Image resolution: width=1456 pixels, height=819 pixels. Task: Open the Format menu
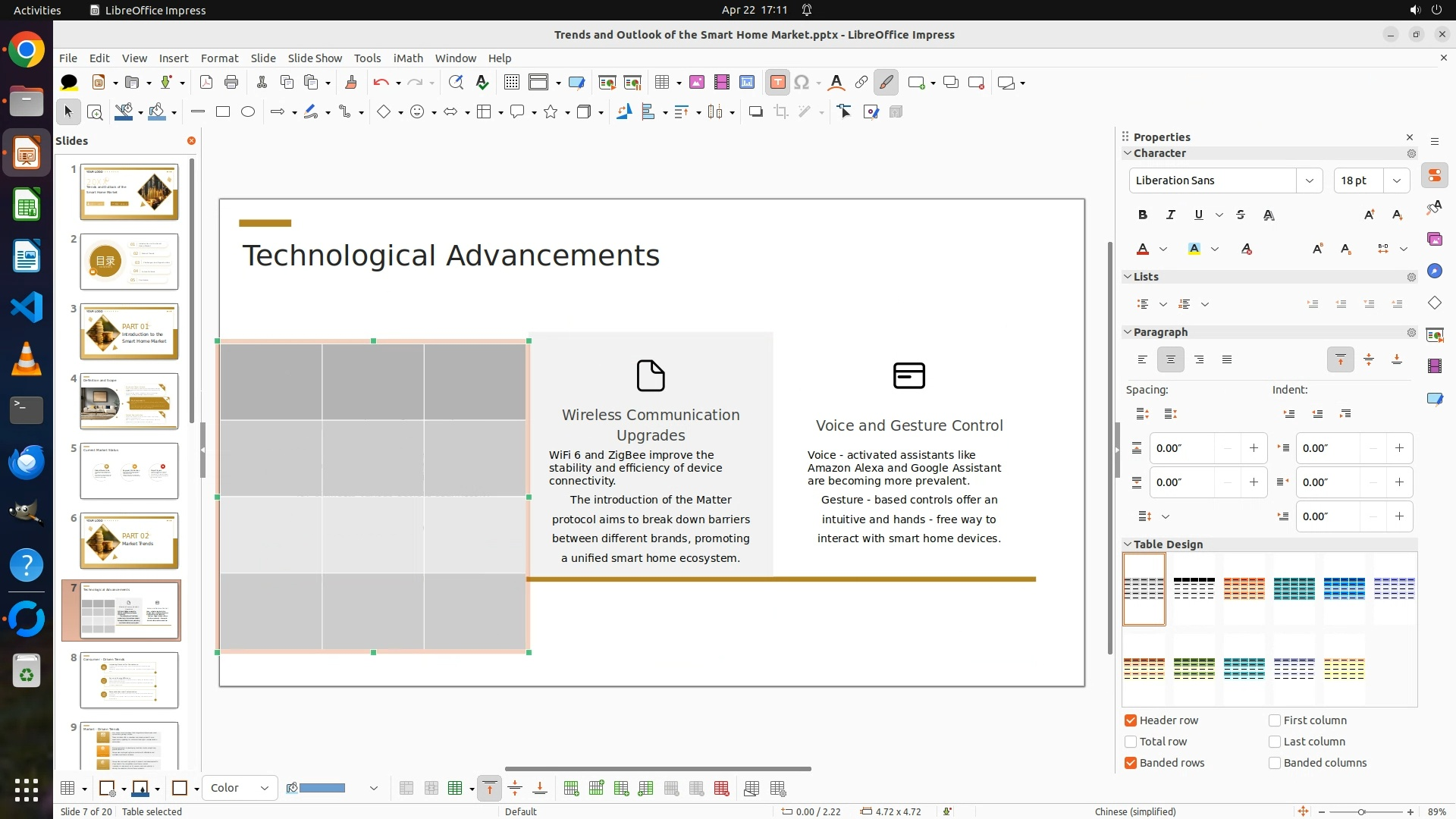click(219, 58)
